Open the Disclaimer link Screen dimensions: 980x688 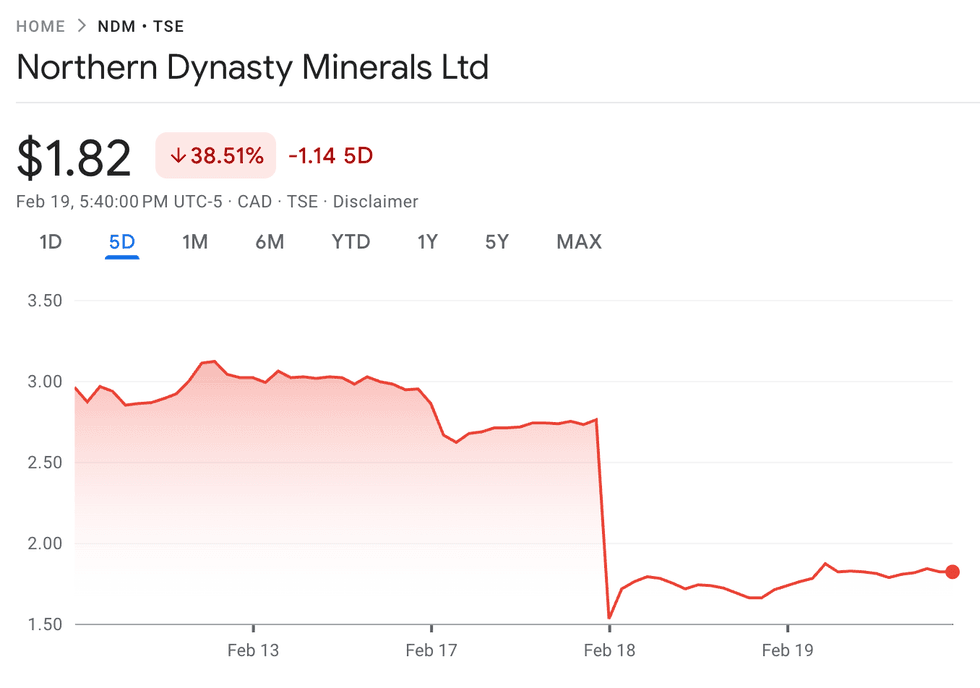(x=375, y=202)
